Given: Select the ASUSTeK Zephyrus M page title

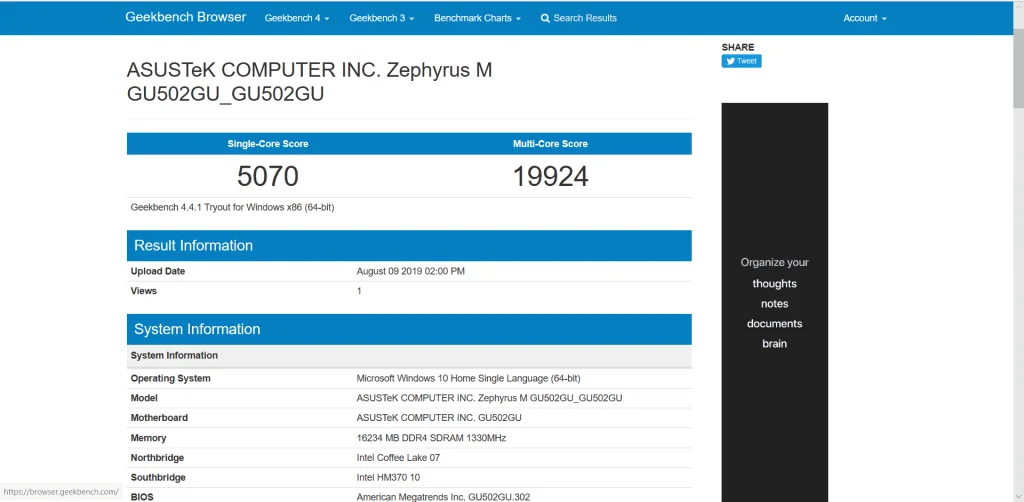Looking at the screenshot, I should tap(310, 82).
